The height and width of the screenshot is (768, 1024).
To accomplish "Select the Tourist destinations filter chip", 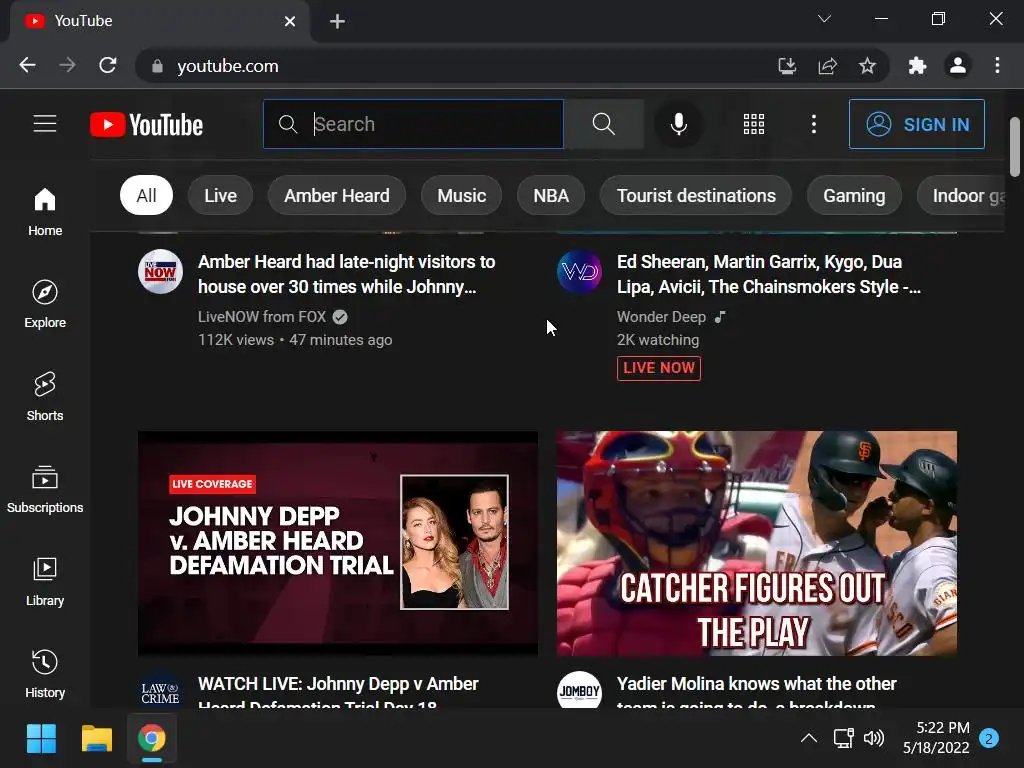I will tap(696, 195).
